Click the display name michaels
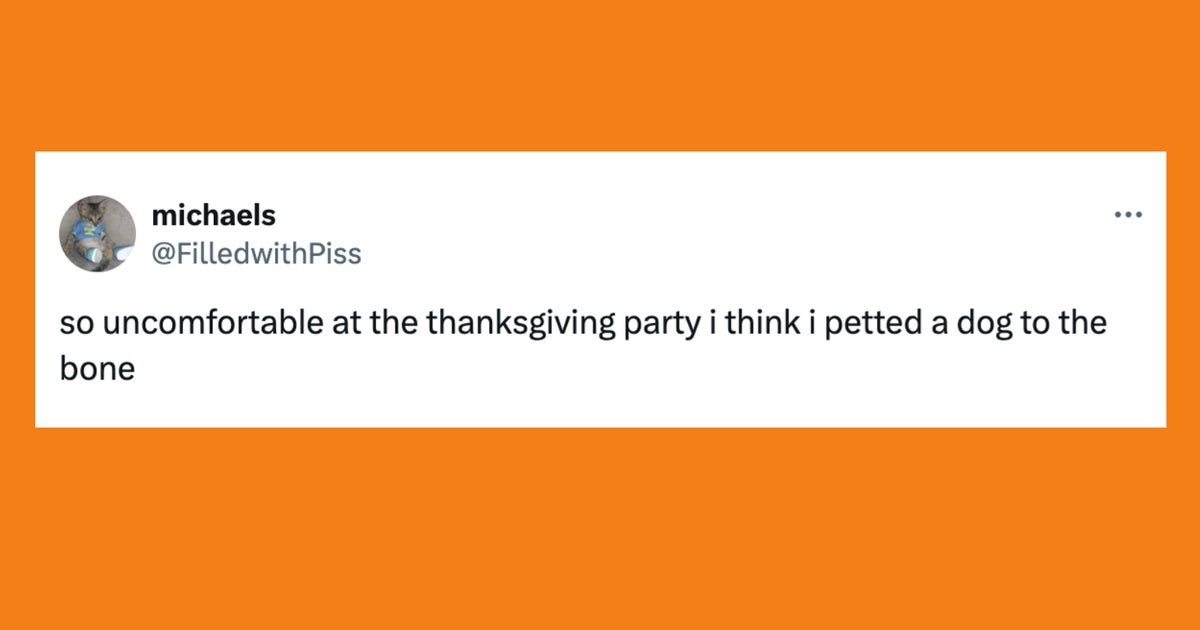This screenshot has width=1200, height=630. [x=213, y=214]
